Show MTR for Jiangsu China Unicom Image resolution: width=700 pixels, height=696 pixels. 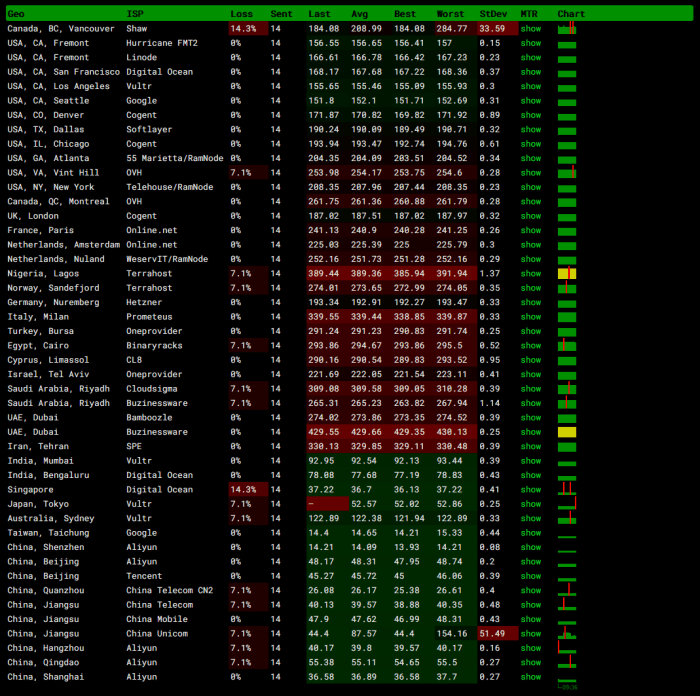click(531, 633)
